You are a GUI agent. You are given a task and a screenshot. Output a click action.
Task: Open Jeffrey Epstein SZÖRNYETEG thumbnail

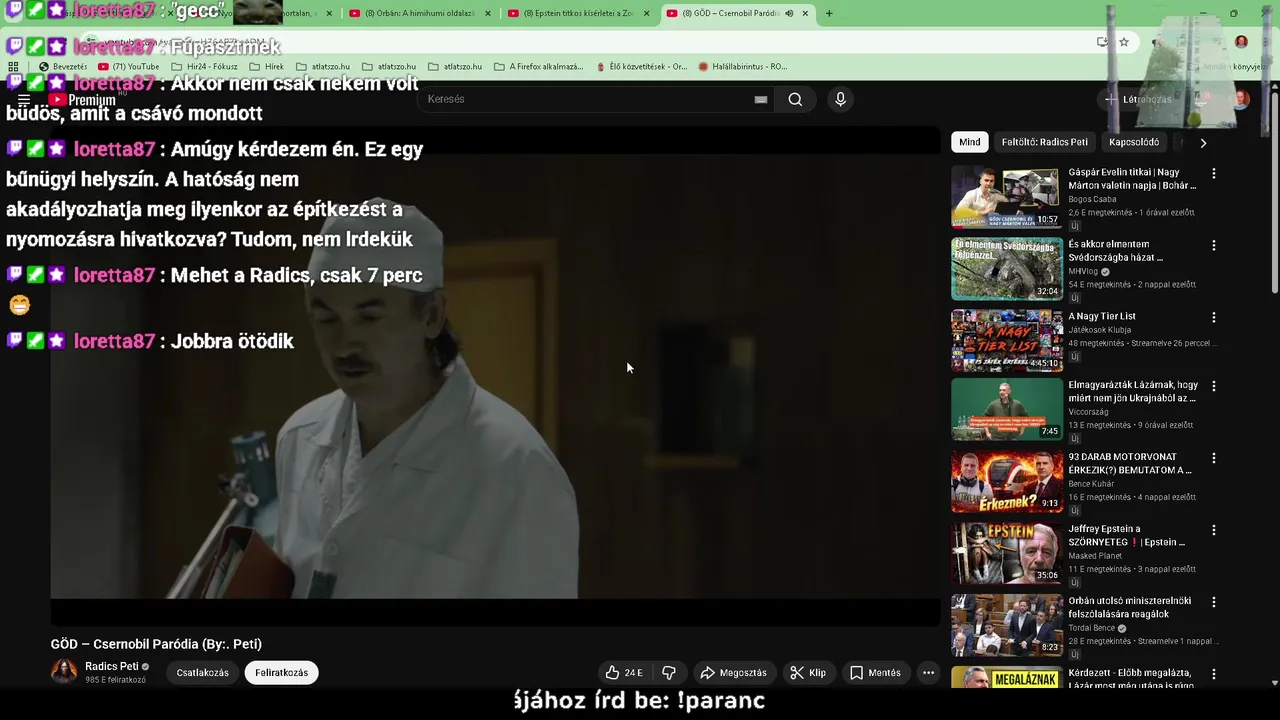click(1007, 554)
